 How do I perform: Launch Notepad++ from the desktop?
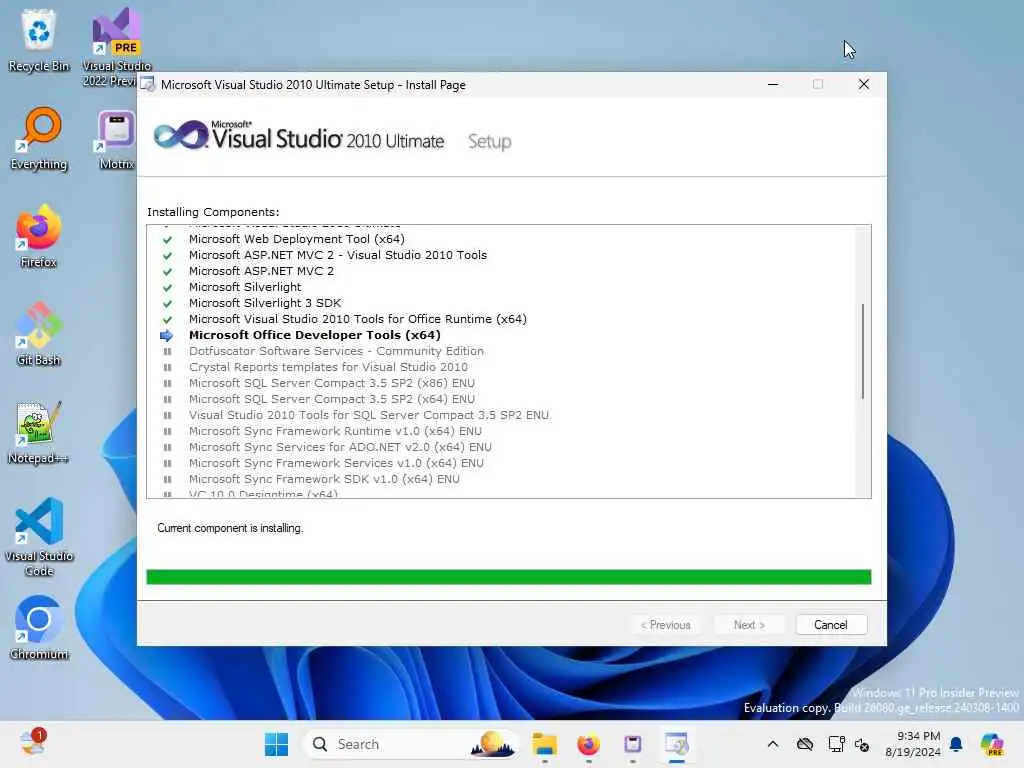click(x=39, y=432)
